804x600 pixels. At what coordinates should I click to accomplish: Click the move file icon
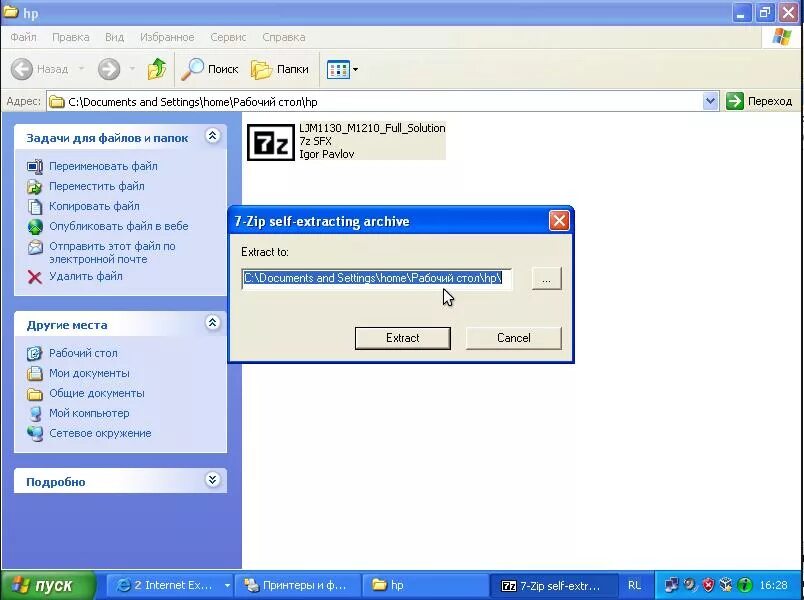pyautogui.click(x=35, y=187)
